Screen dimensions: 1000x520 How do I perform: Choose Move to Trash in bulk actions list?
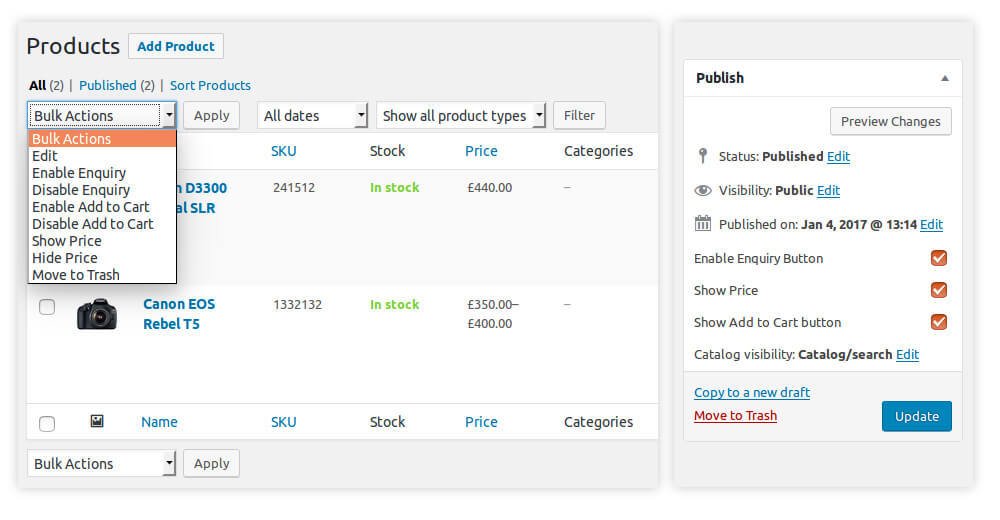102,275
